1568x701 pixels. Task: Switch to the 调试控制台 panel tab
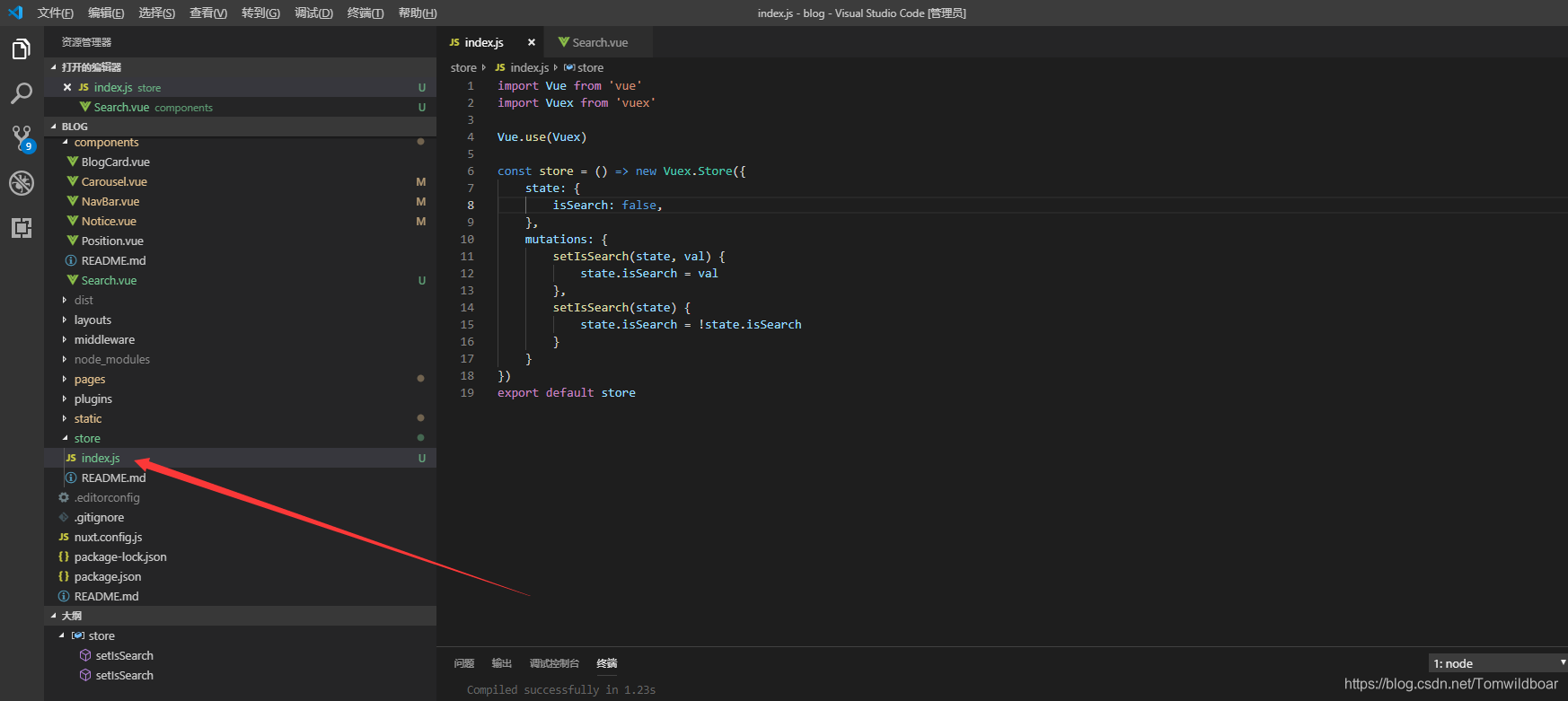tap(554, 663)
